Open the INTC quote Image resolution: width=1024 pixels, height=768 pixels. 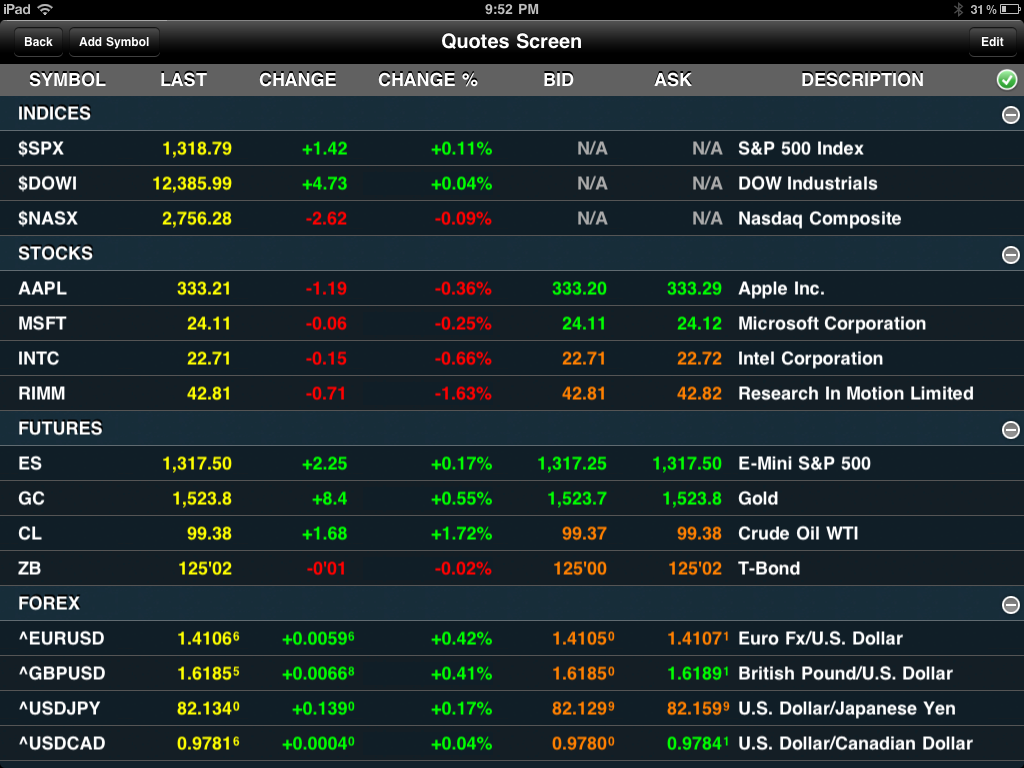tap(39, 358)
